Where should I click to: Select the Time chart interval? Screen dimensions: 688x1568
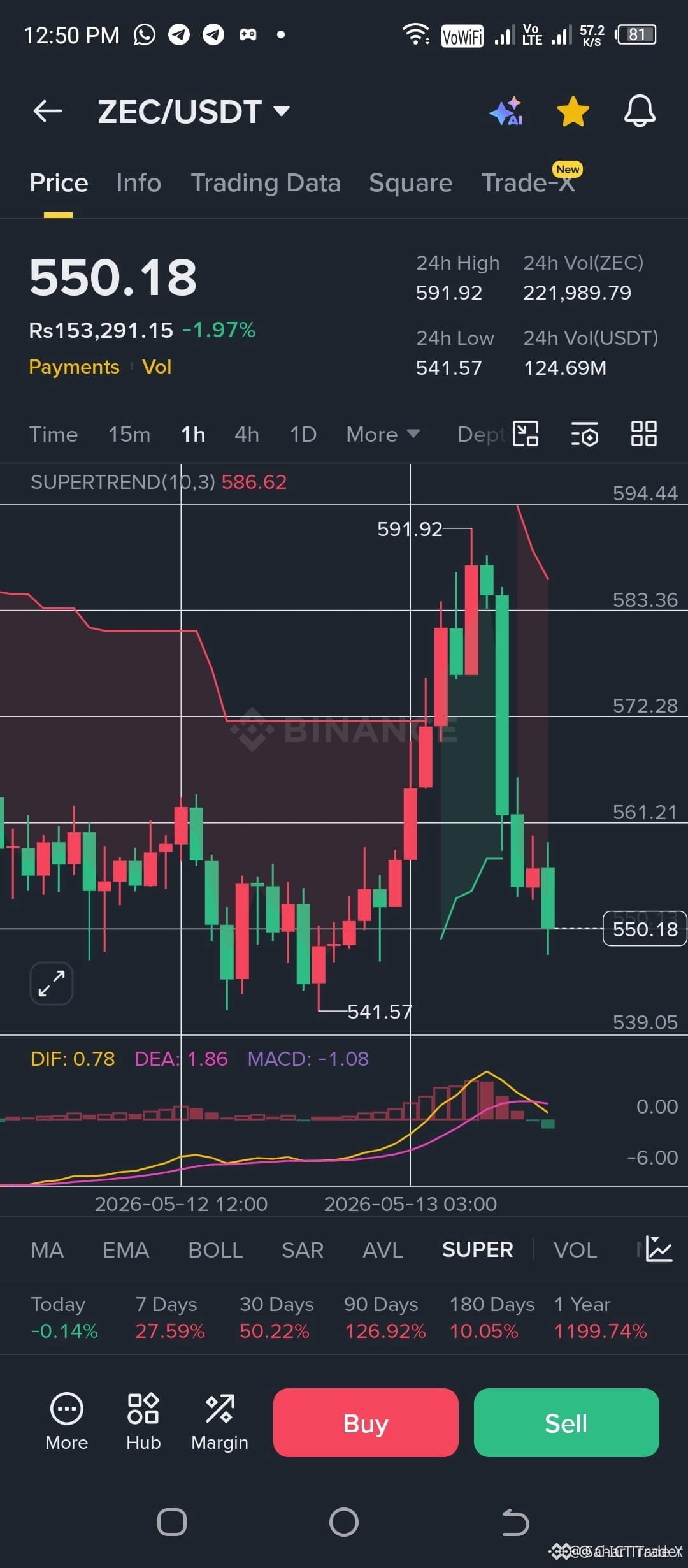[x=54, y=435]
